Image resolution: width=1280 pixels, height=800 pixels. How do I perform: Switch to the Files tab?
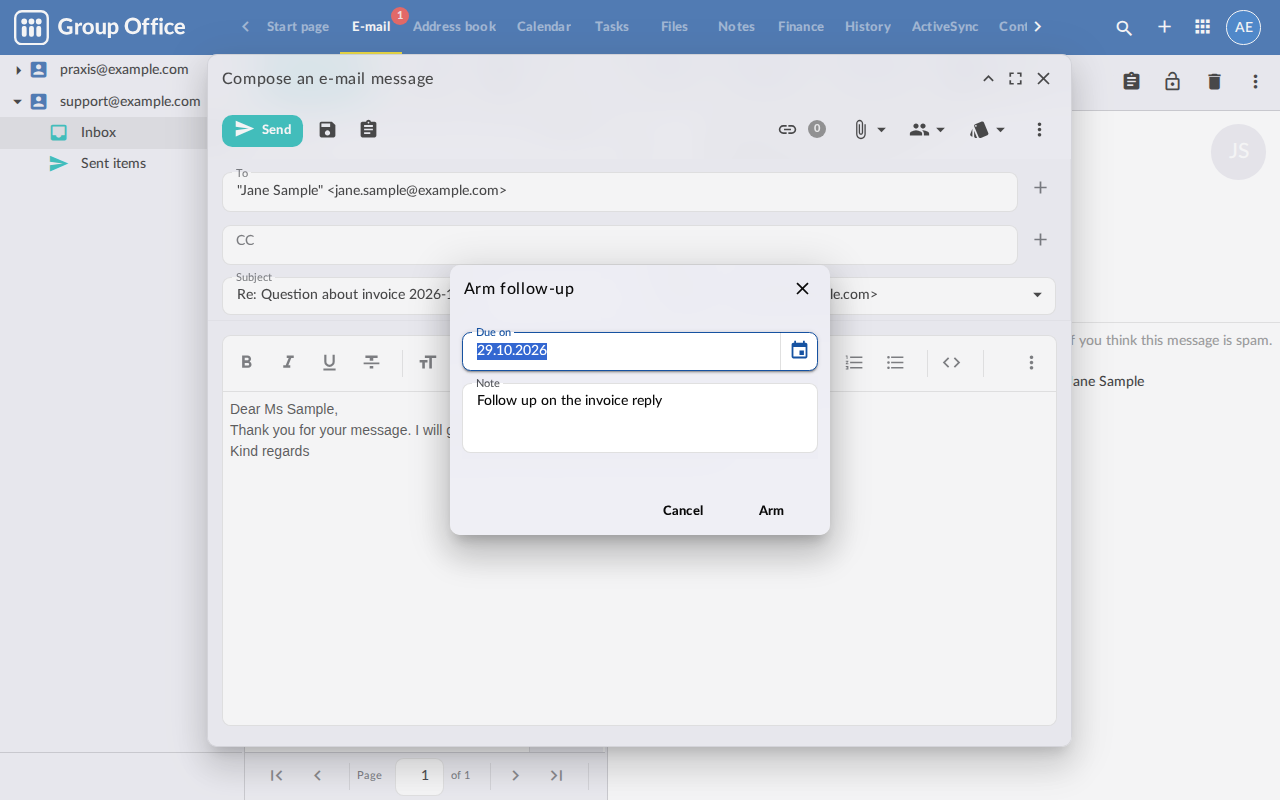[x=675, y=27]
